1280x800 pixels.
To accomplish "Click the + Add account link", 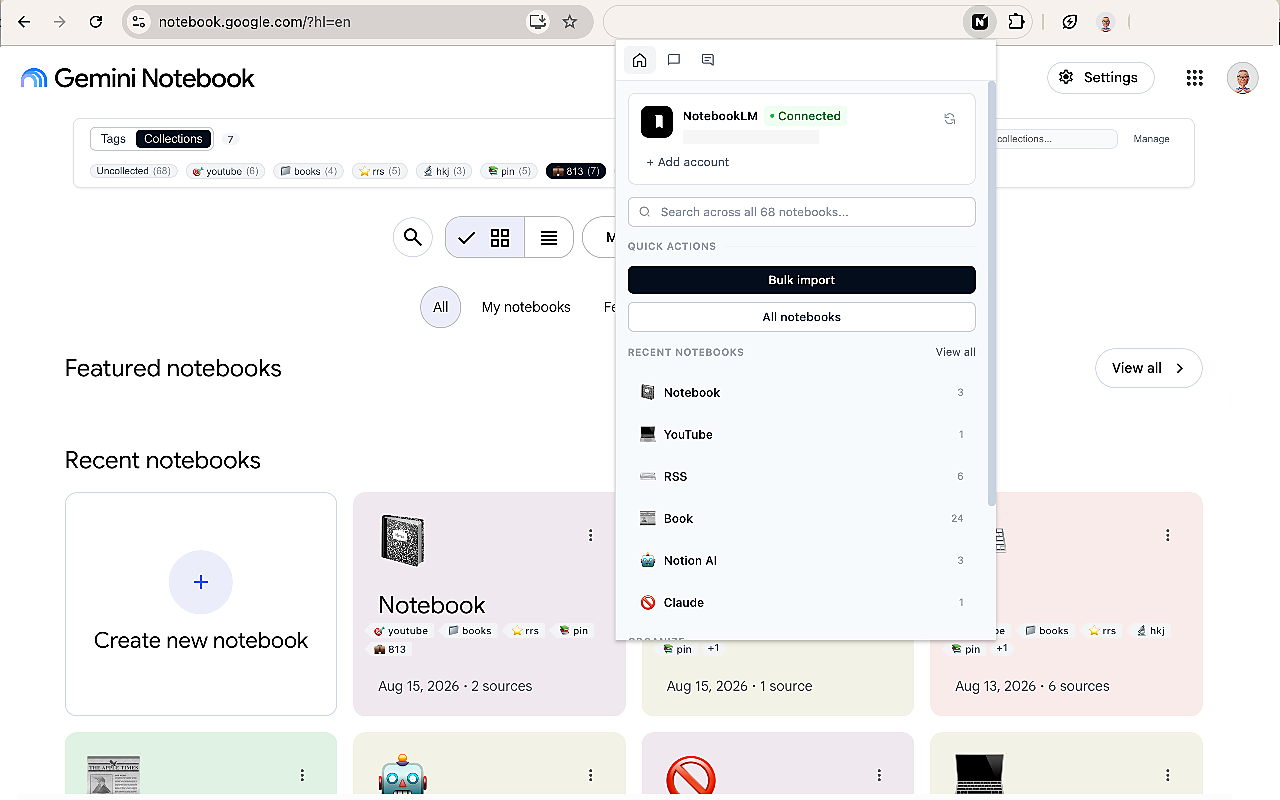I will pyautogui.click(x=688, y=162).
